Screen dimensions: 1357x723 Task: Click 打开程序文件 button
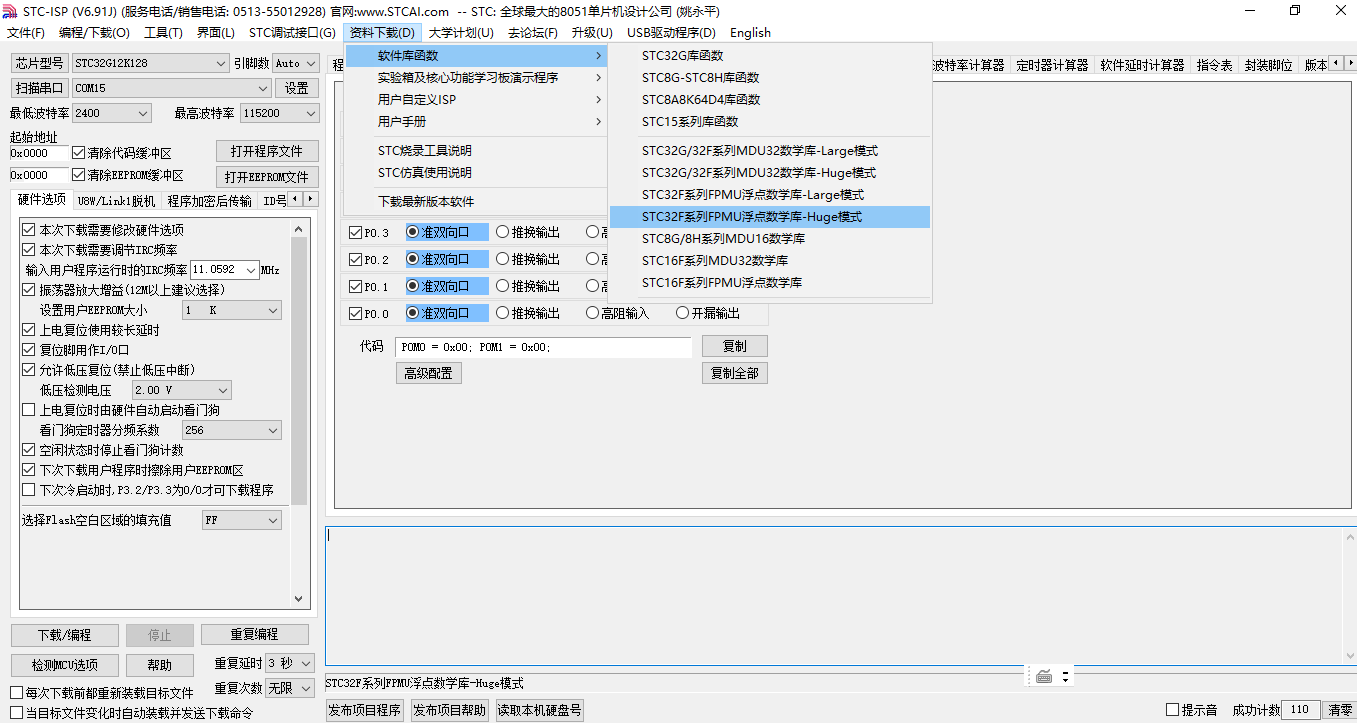point(267,151)
